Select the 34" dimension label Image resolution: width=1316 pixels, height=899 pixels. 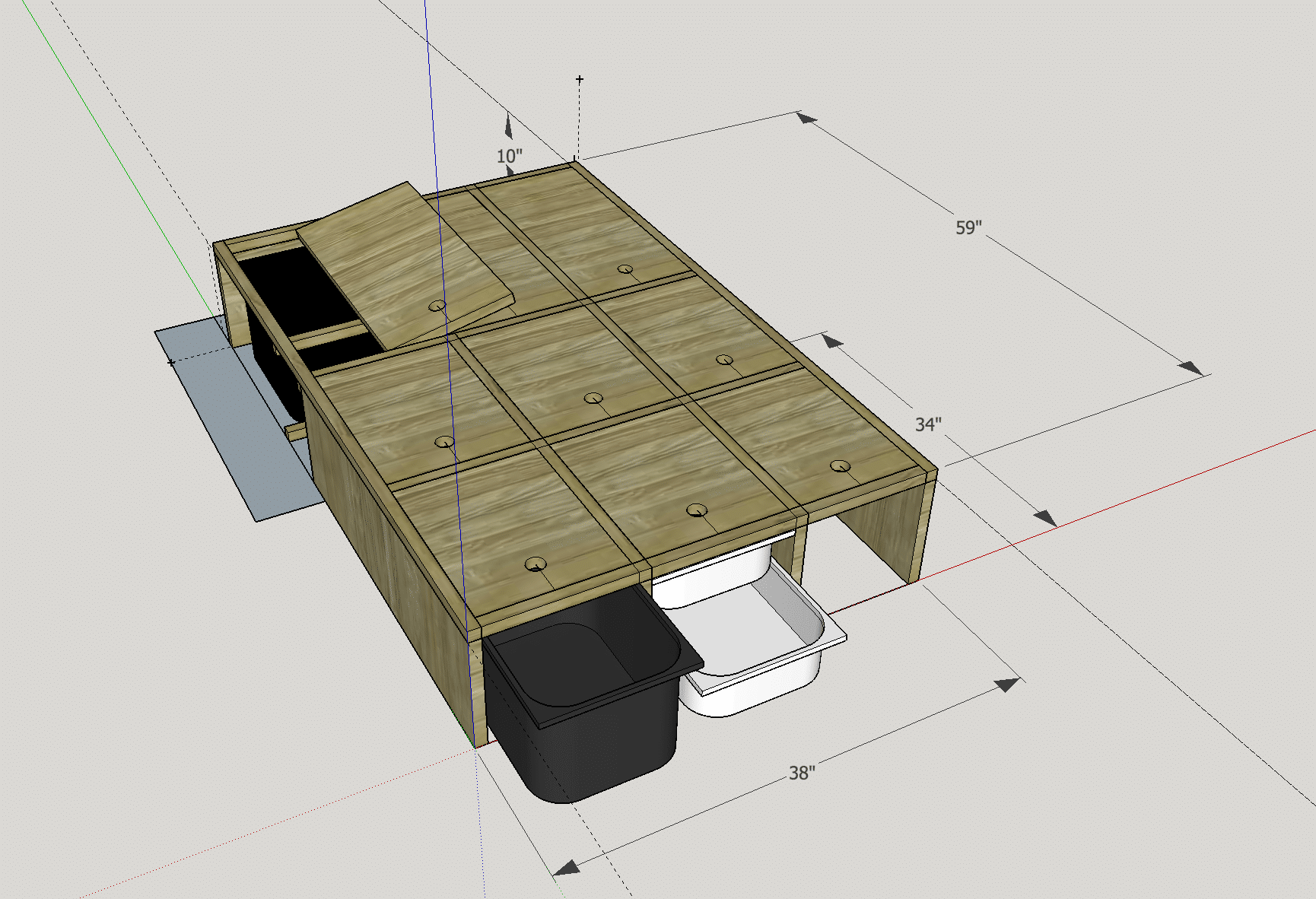(x=927, y=424)
